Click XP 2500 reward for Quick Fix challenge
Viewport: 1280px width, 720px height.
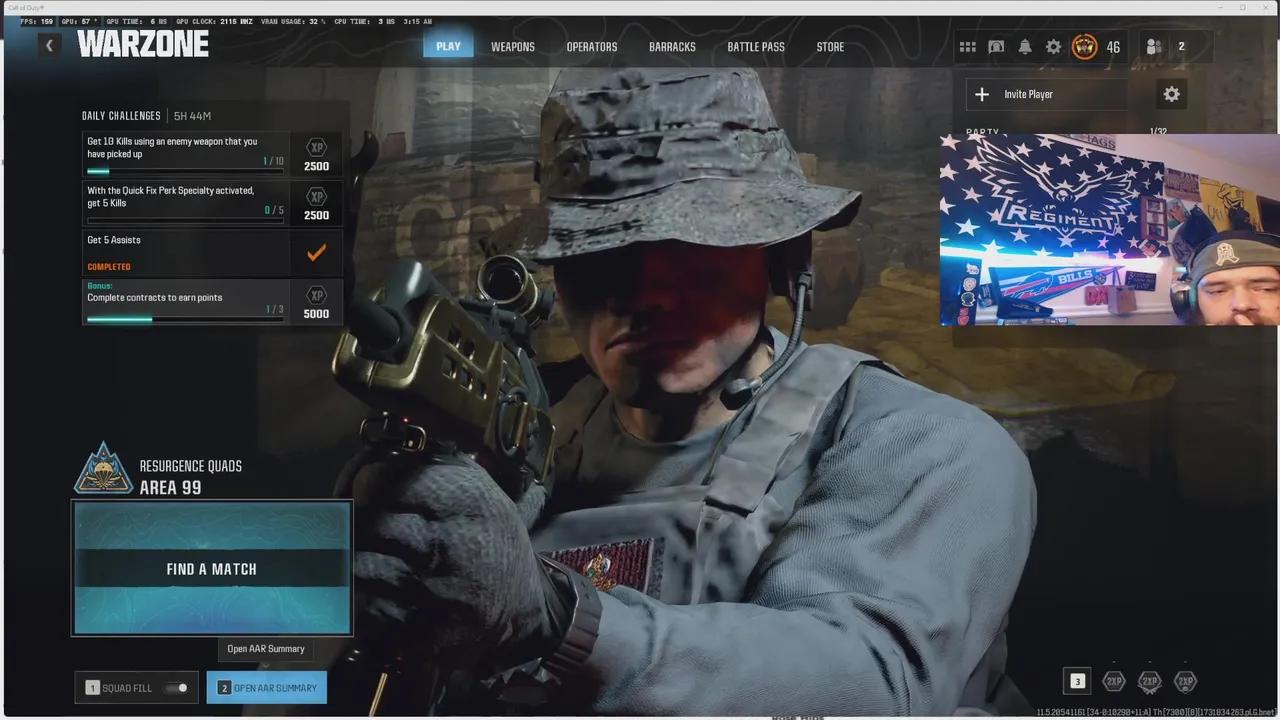coord(316,204)
